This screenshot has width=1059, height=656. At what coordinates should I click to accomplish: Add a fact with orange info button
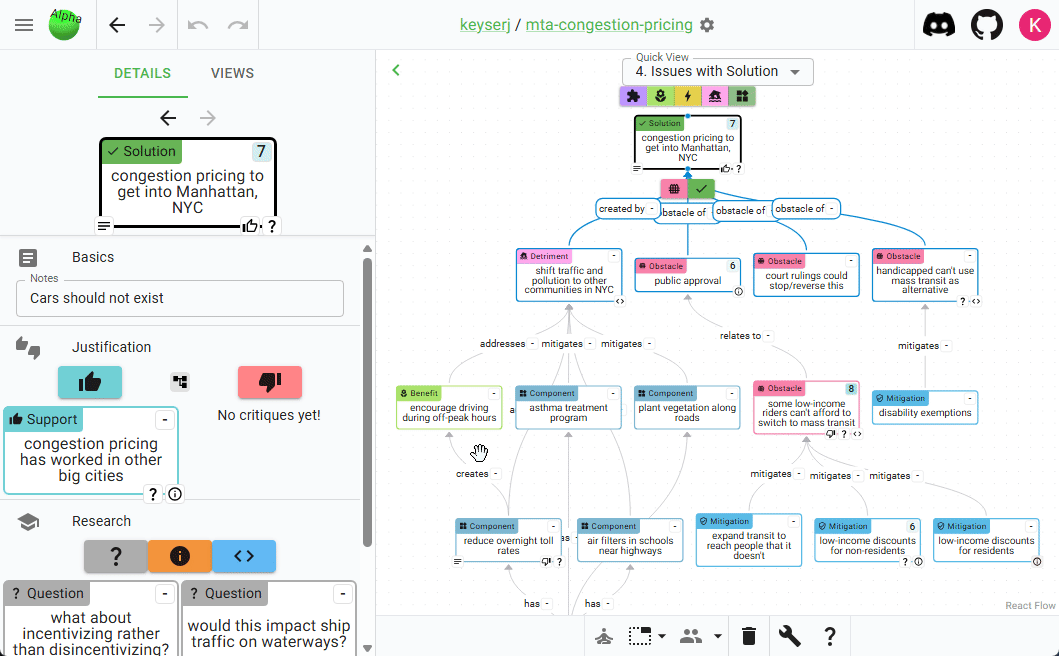(x=180, y=556)
